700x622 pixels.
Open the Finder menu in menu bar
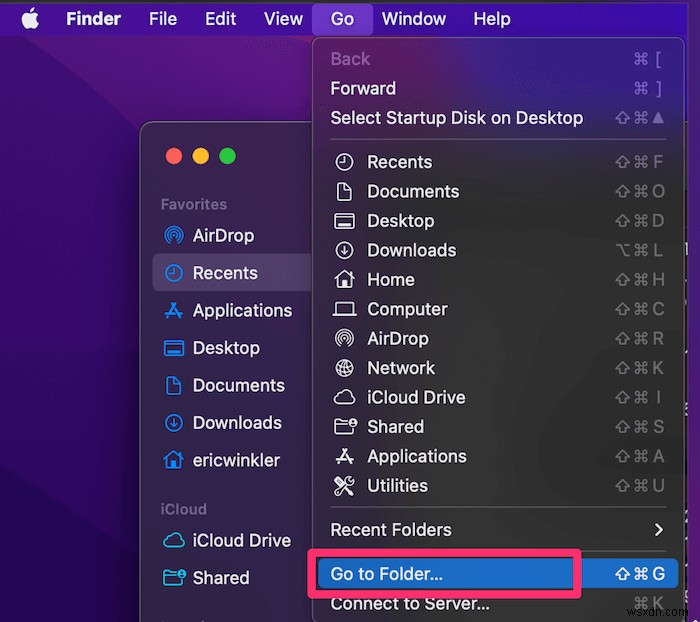(x=93, y=19)
